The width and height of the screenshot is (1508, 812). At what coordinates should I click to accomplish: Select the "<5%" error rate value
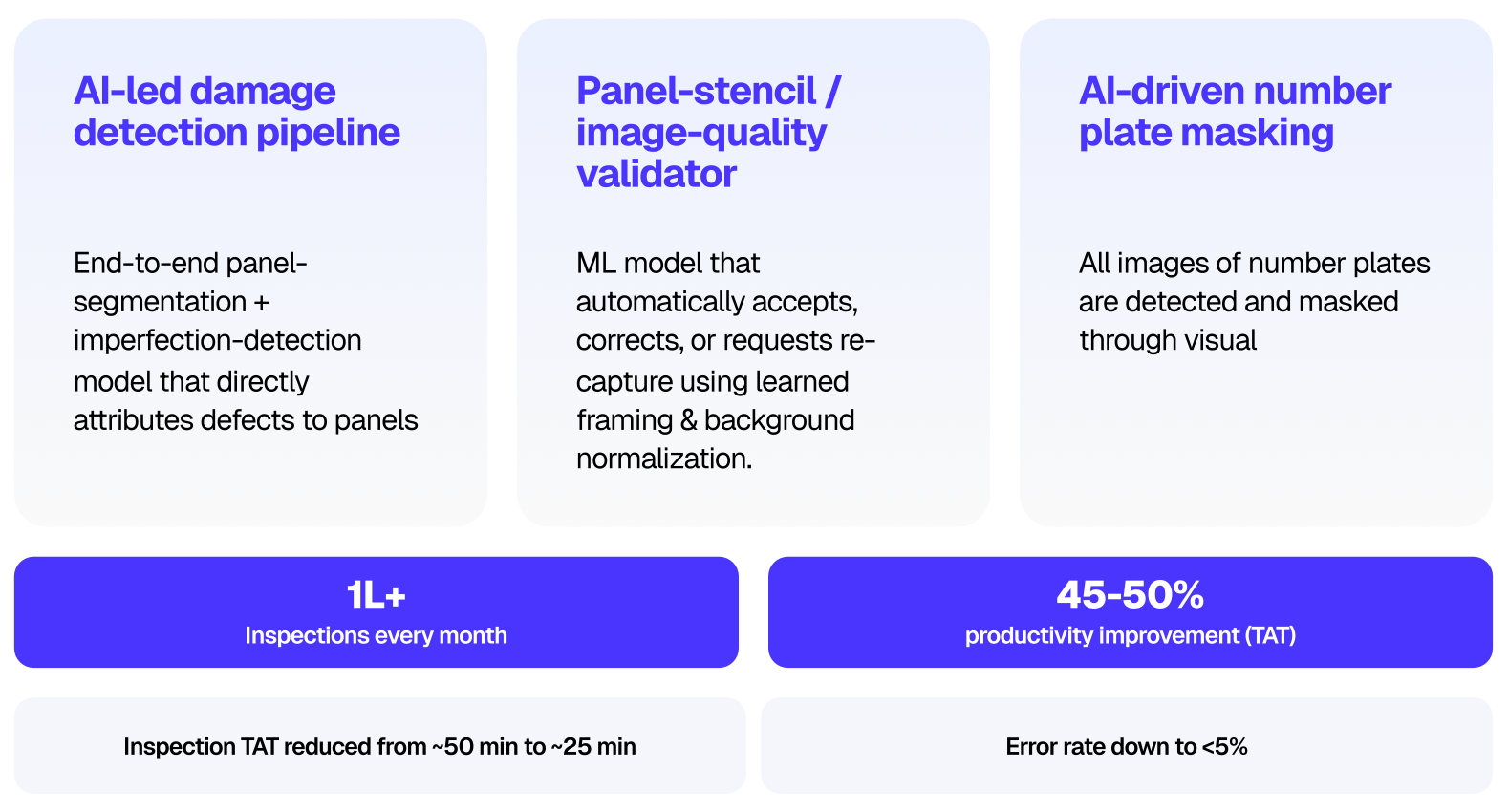(x=1225, y=747)
